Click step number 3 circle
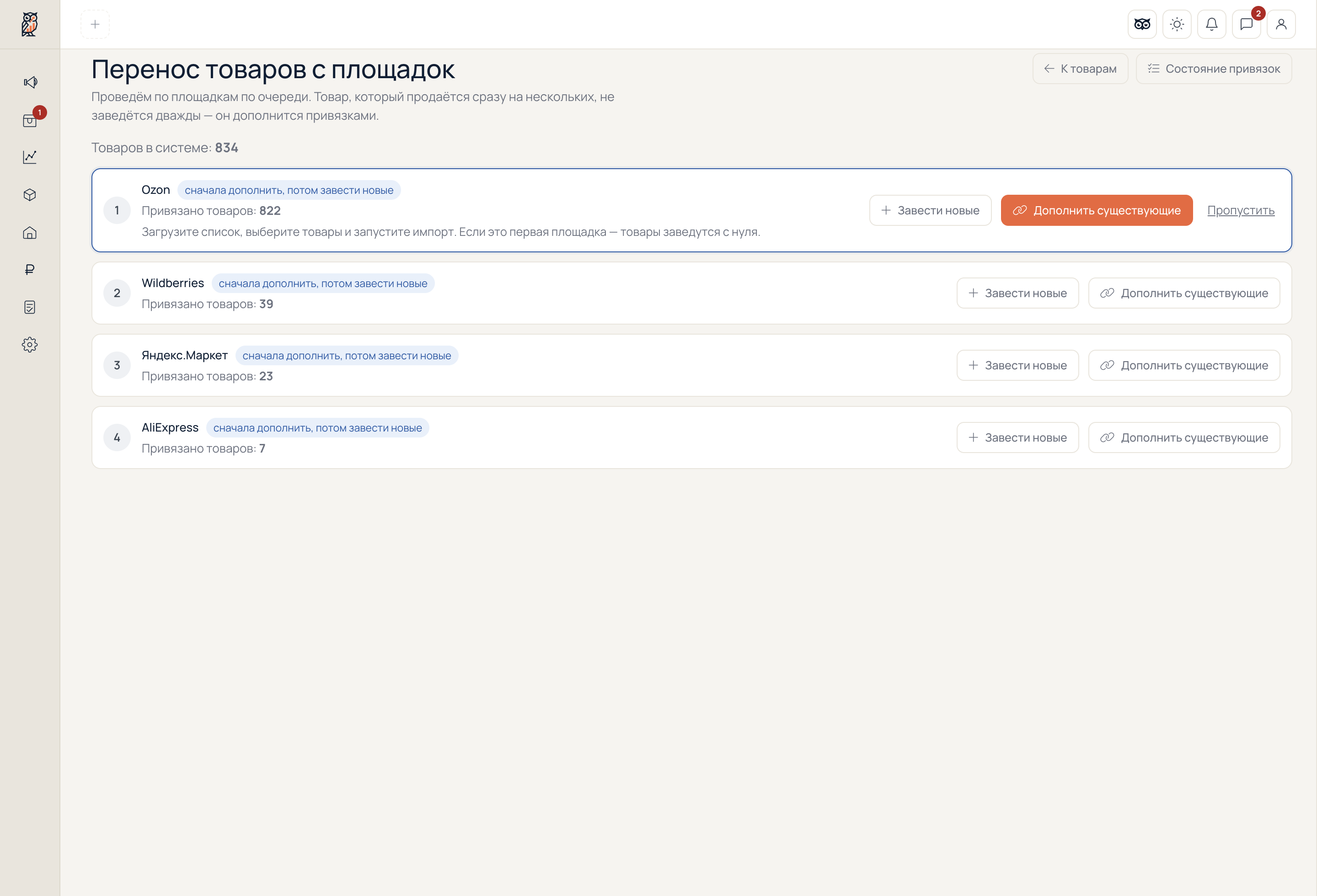The width and height of the screenshot is (1317, 896). tap(117, 365)
